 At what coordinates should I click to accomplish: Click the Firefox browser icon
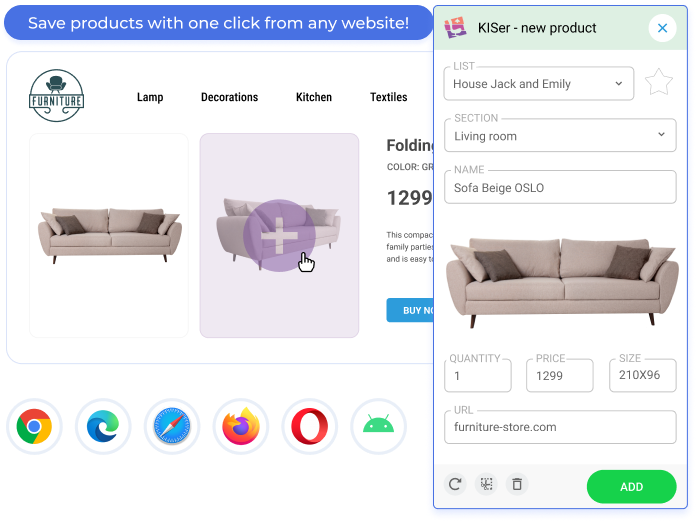[241, 426]
